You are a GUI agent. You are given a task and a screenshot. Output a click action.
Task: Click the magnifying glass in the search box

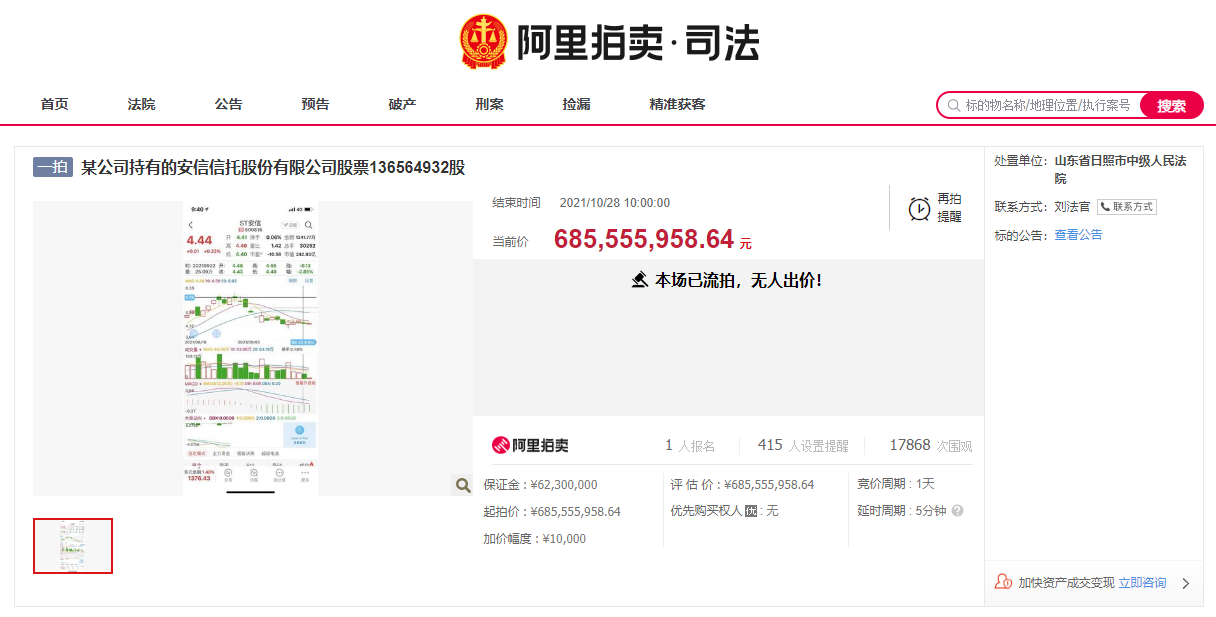[x=953, y=105]
